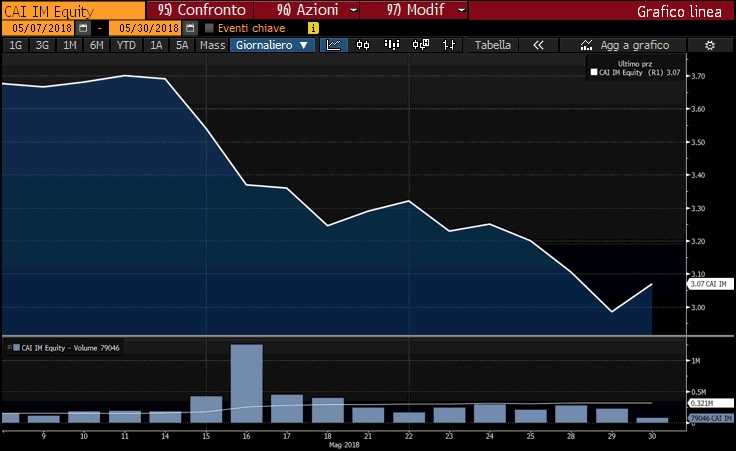Open the 95) Confronto menu
Viewport: 736px width, 451px height.
(x=201, y=10)
